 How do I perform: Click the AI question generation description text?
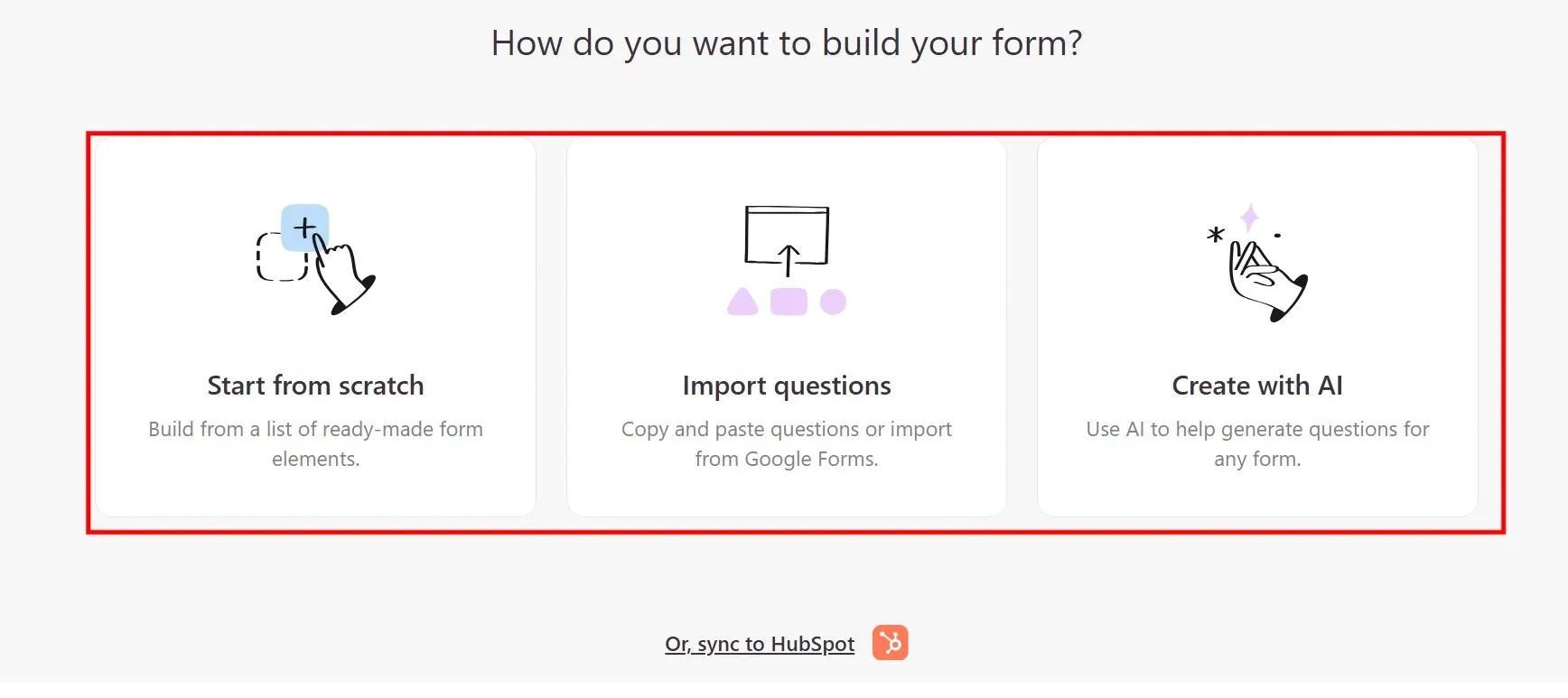click(1256, 443)
